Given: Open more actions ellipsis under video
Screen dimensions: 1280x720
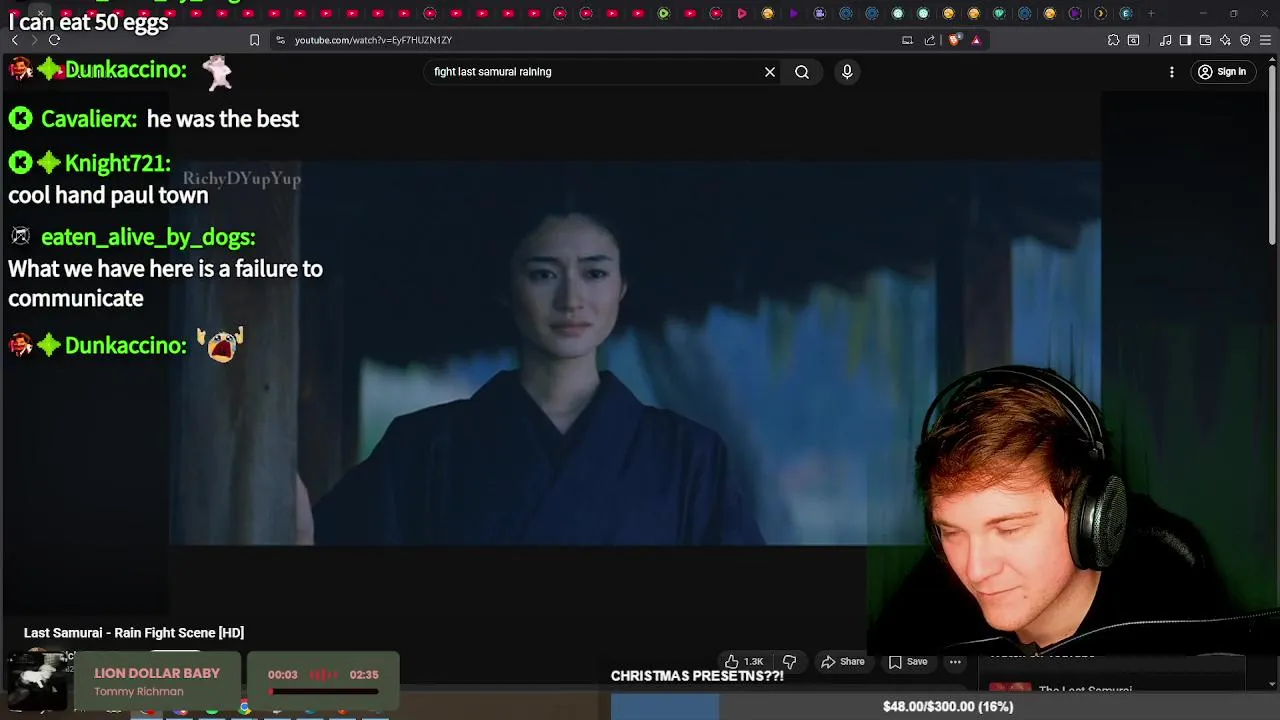Looking at the screenshot, I should (955, 662).
